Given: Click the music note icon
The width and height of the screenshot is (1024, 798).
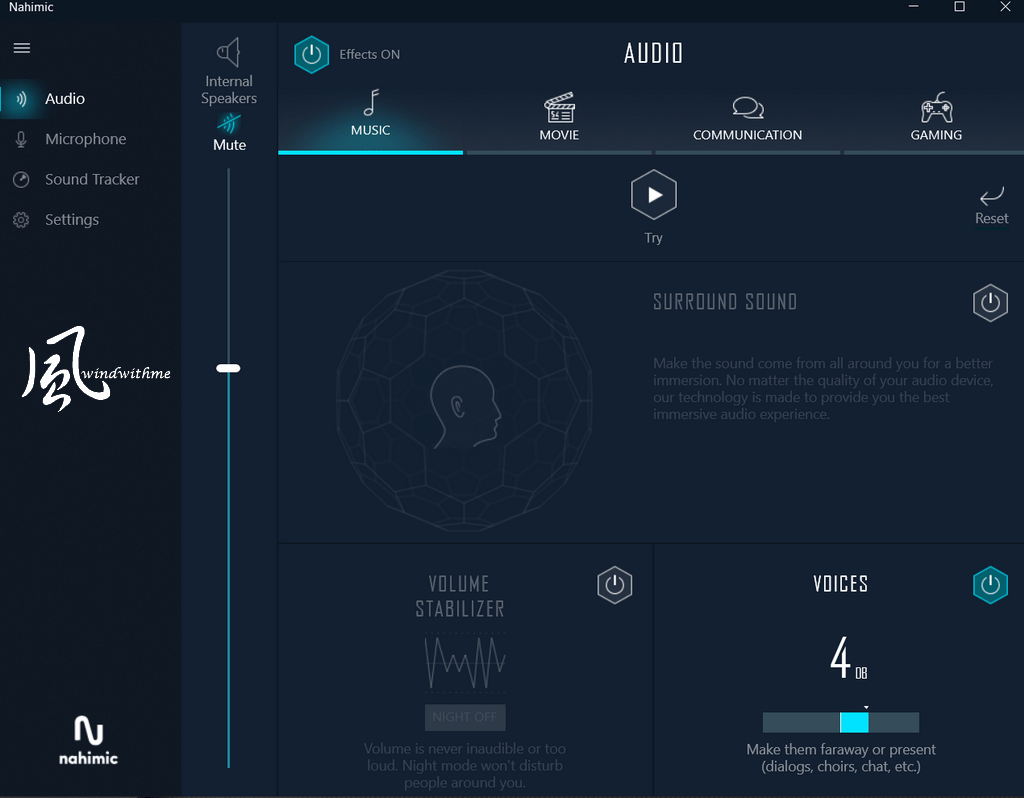Looking at the screenshot, I should click(371, 103).
